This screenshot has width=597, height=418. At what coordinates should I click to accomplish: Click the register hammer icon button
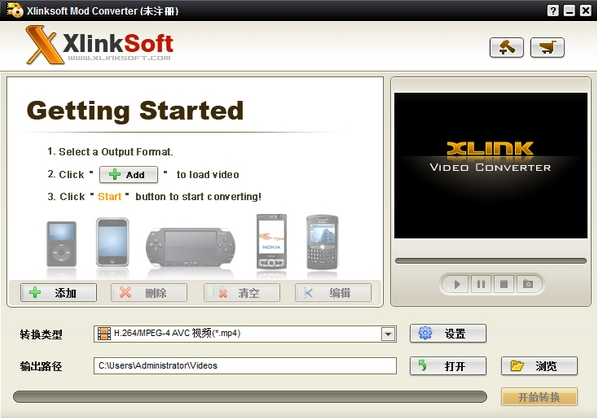click(x=506, y=48)
